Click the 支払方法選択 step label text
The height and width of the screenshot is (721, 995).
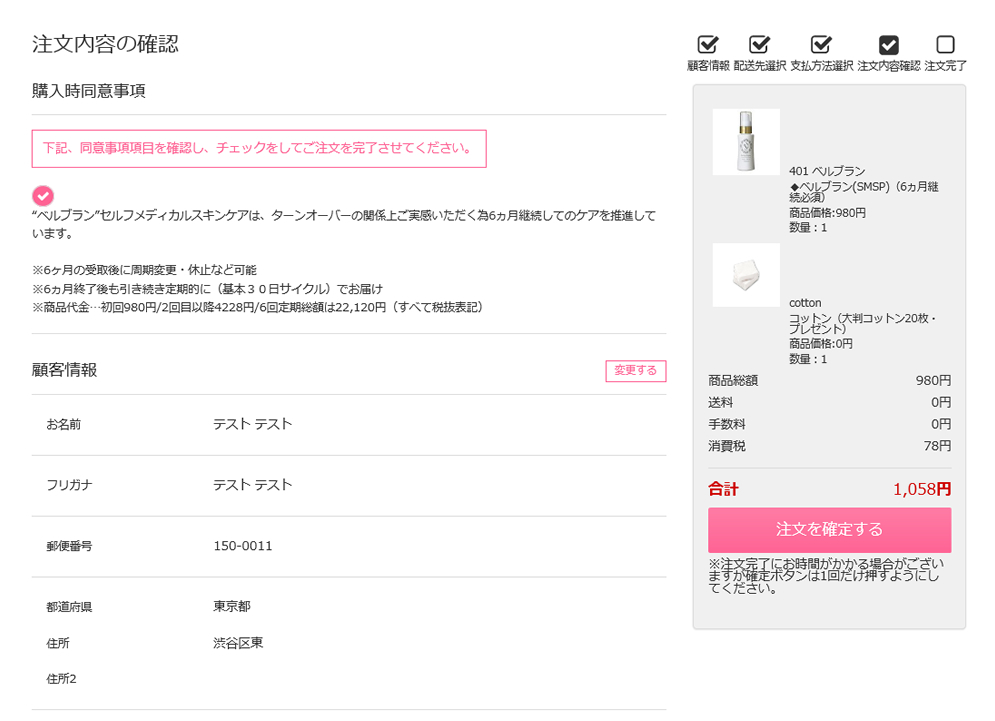click(x=821, y=66)
